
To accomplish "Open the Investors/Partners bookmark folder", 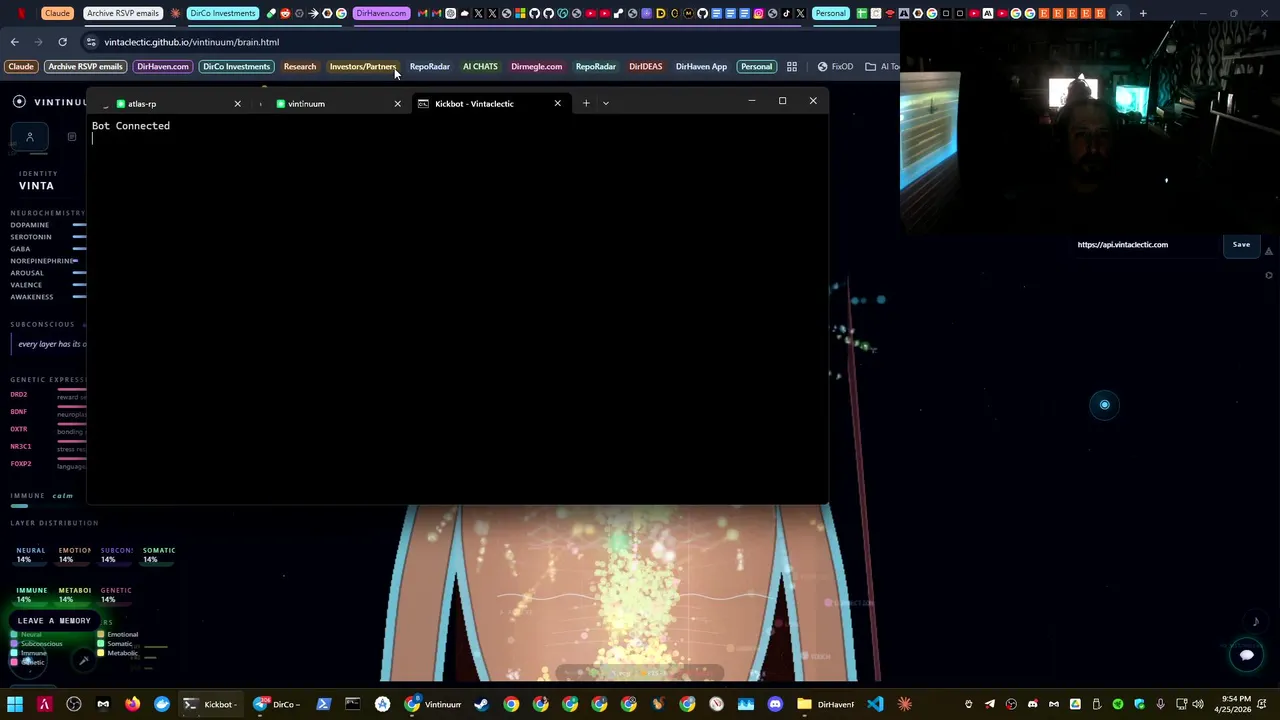I will click(362, 67).
